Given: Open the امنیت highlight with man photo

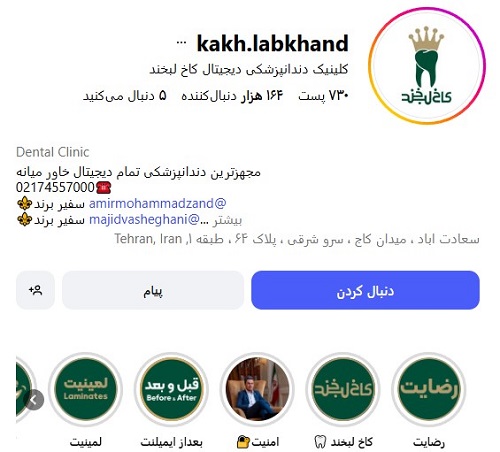Looking at the screenshot, I should 257,389.
